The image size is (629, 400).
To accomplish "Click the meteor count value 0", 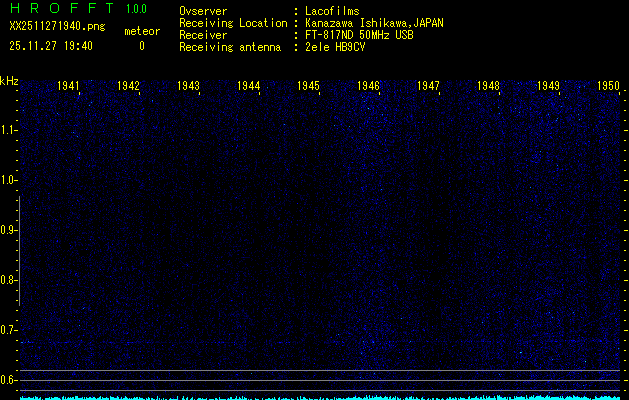I will [x=141, y=46].
